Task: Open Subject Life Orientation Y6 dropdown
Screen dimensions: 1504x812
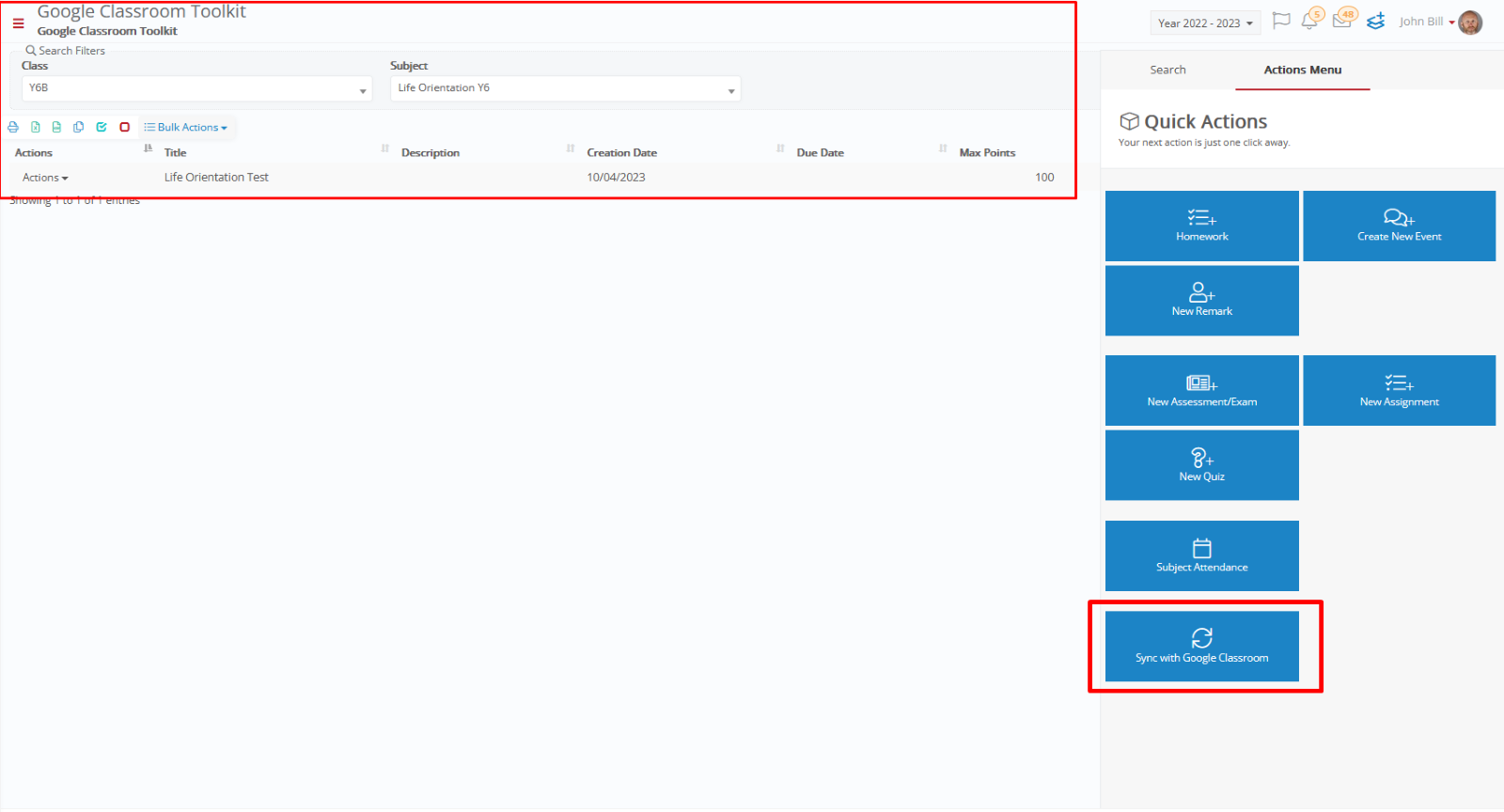Action: click(565, 88)
